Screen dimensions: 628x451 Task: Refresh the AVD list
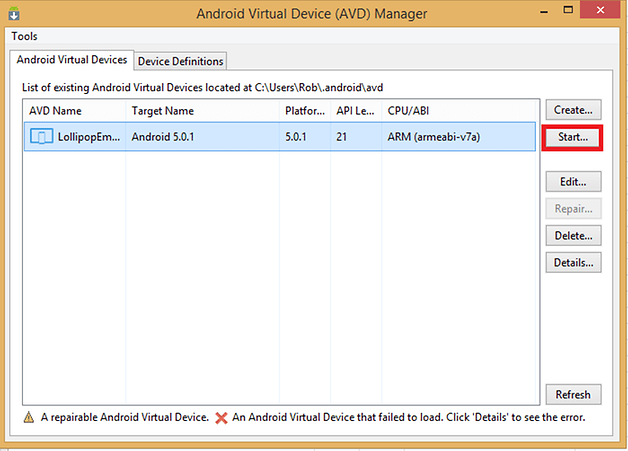[x=573, y=395]
